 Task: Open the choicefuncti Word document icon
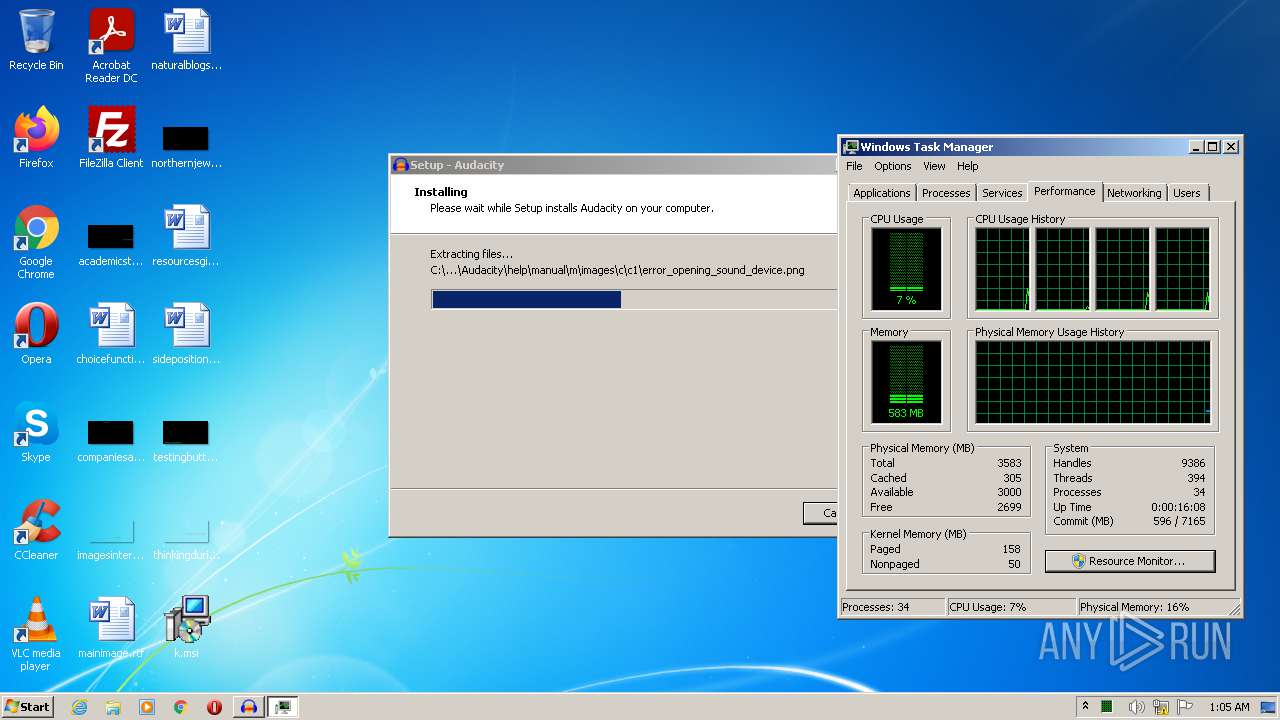tap(111, 334)
